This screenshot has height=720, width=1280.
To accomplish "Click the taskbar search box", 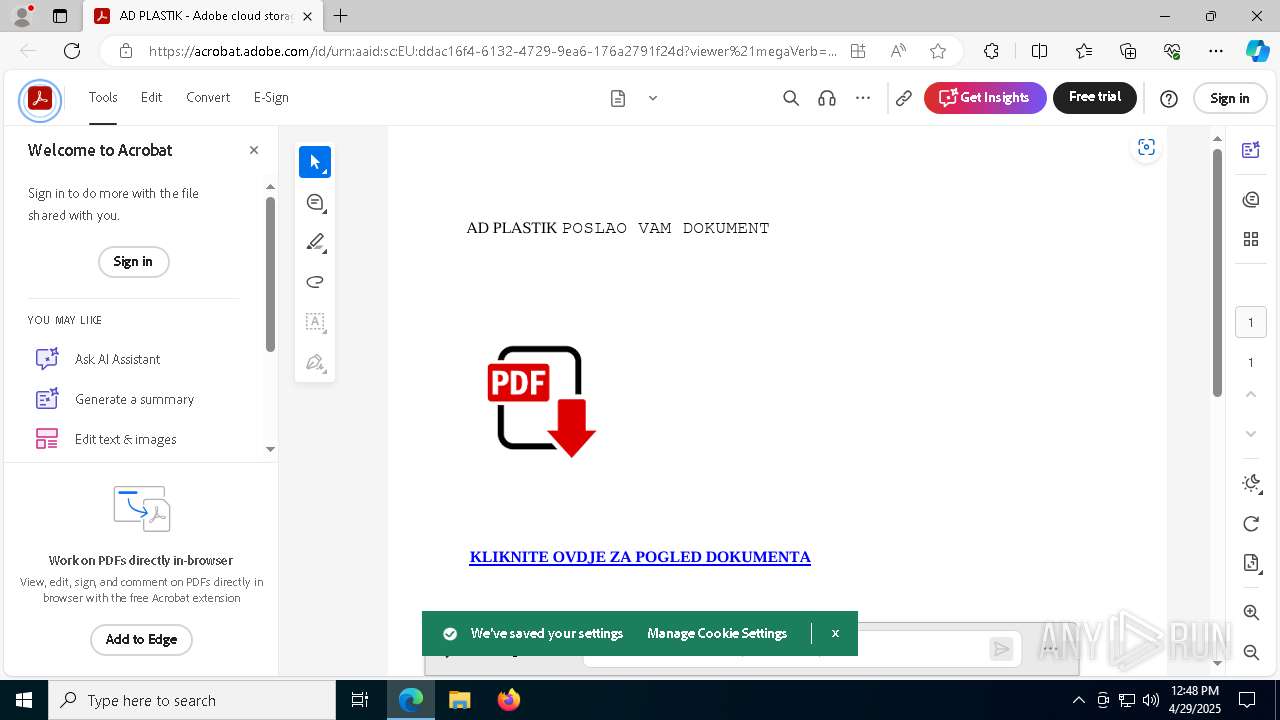I will (192, 700).
